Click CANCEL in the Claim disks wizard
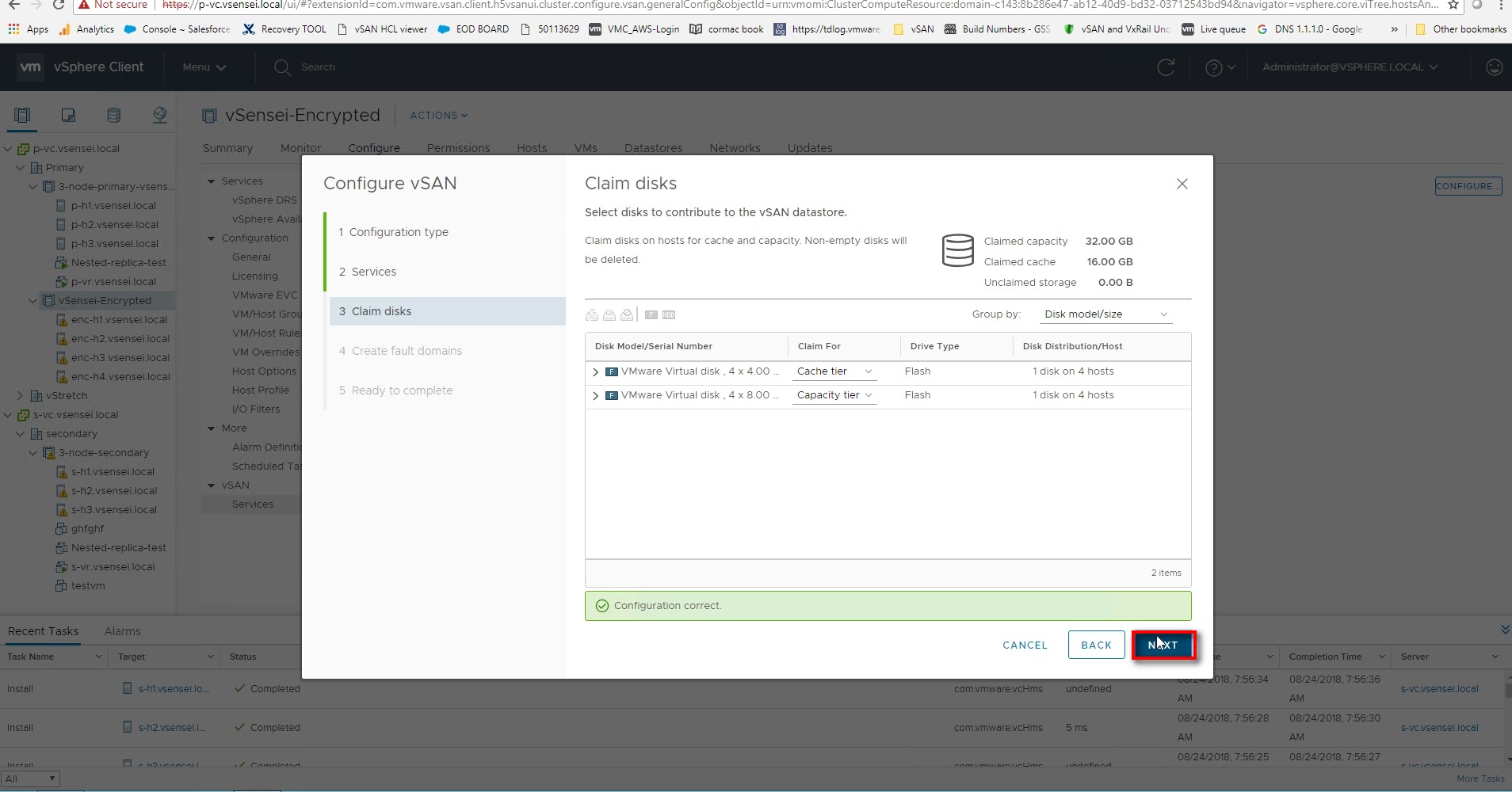Image resolution: width=1512 pixels, height=792 pixels. tap(1025, 645)
